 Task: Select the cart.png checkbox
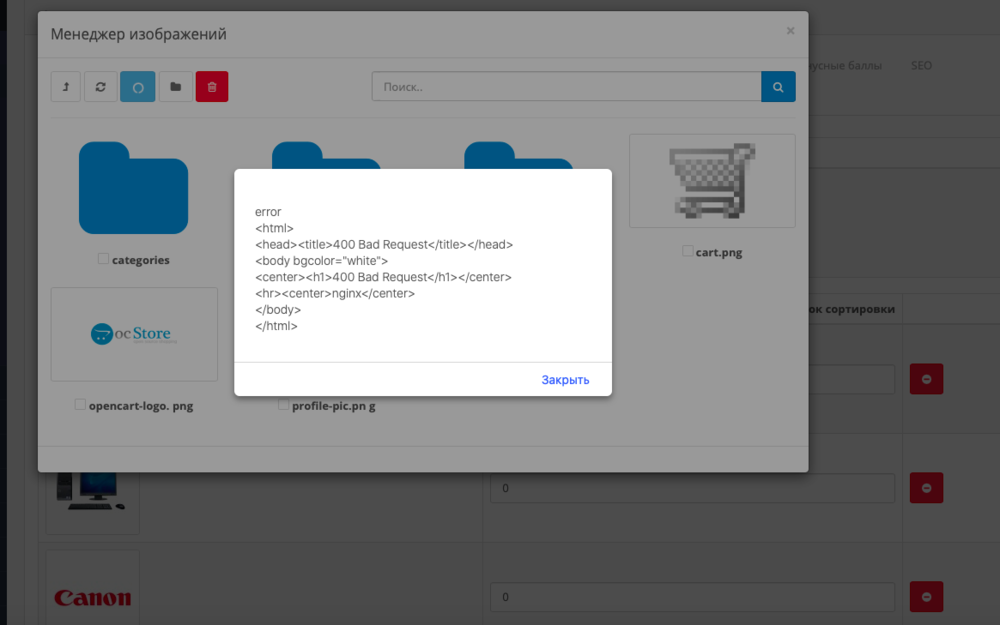pyautogui.click(x=688, y=251)
